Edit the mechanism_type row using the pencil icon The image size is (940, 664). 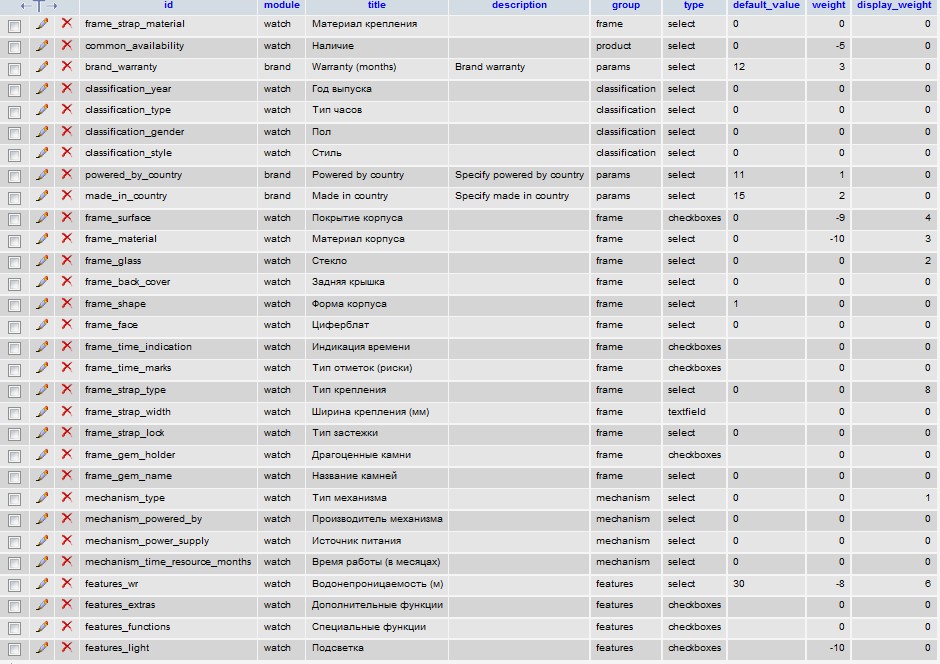point(42,497)
